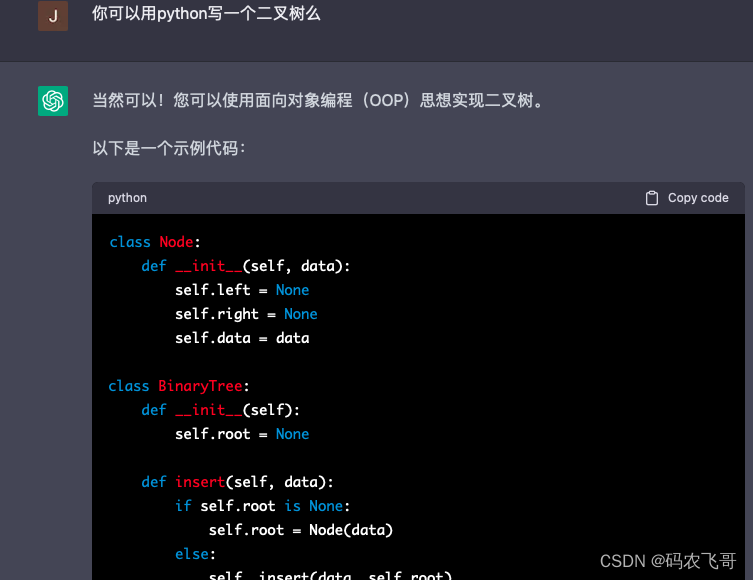
Task: Click the user avatar with letter J
Action: coord(53,15)
